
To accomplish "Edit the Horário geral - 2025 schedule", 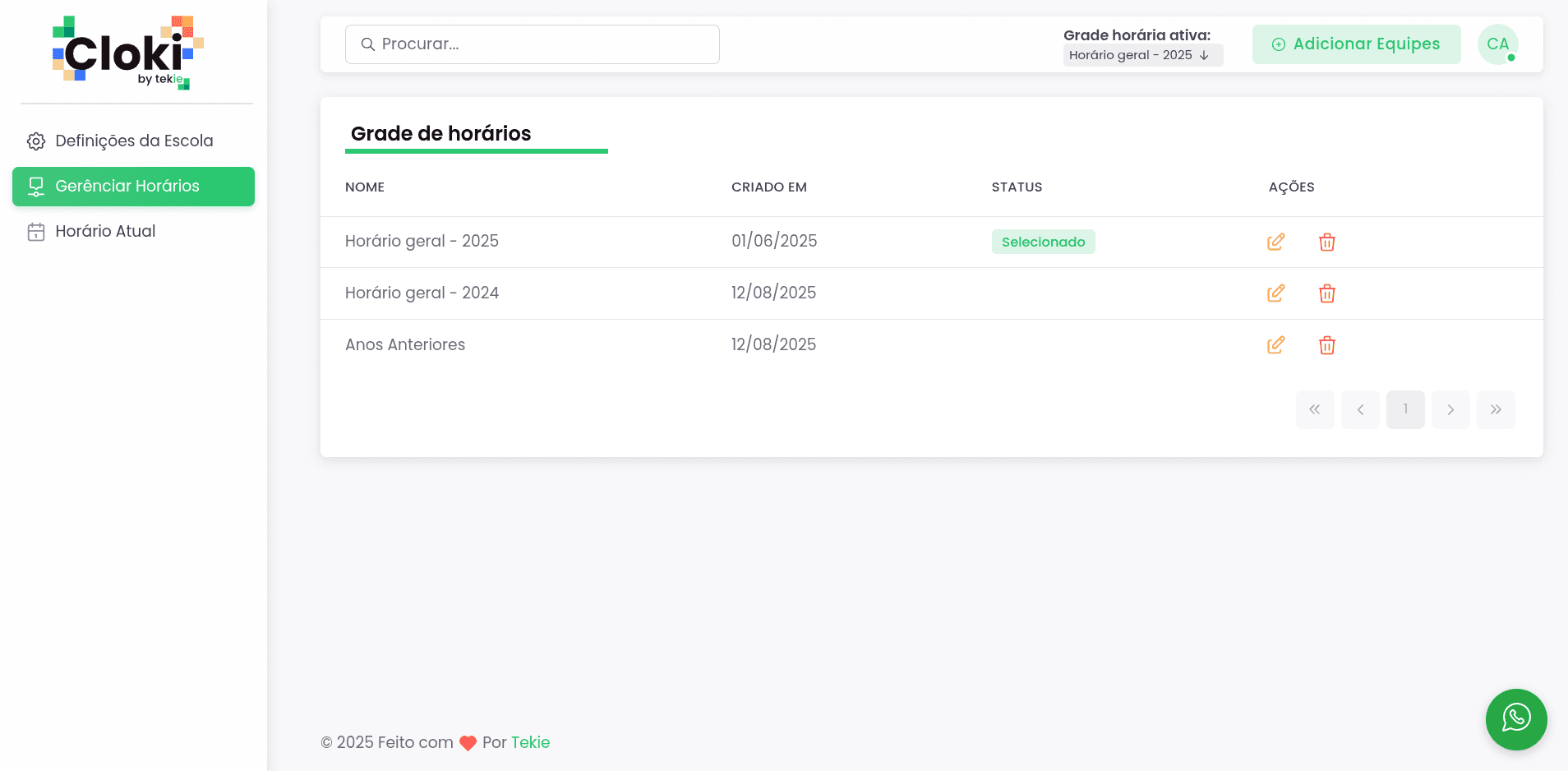I will (1275, 242).
